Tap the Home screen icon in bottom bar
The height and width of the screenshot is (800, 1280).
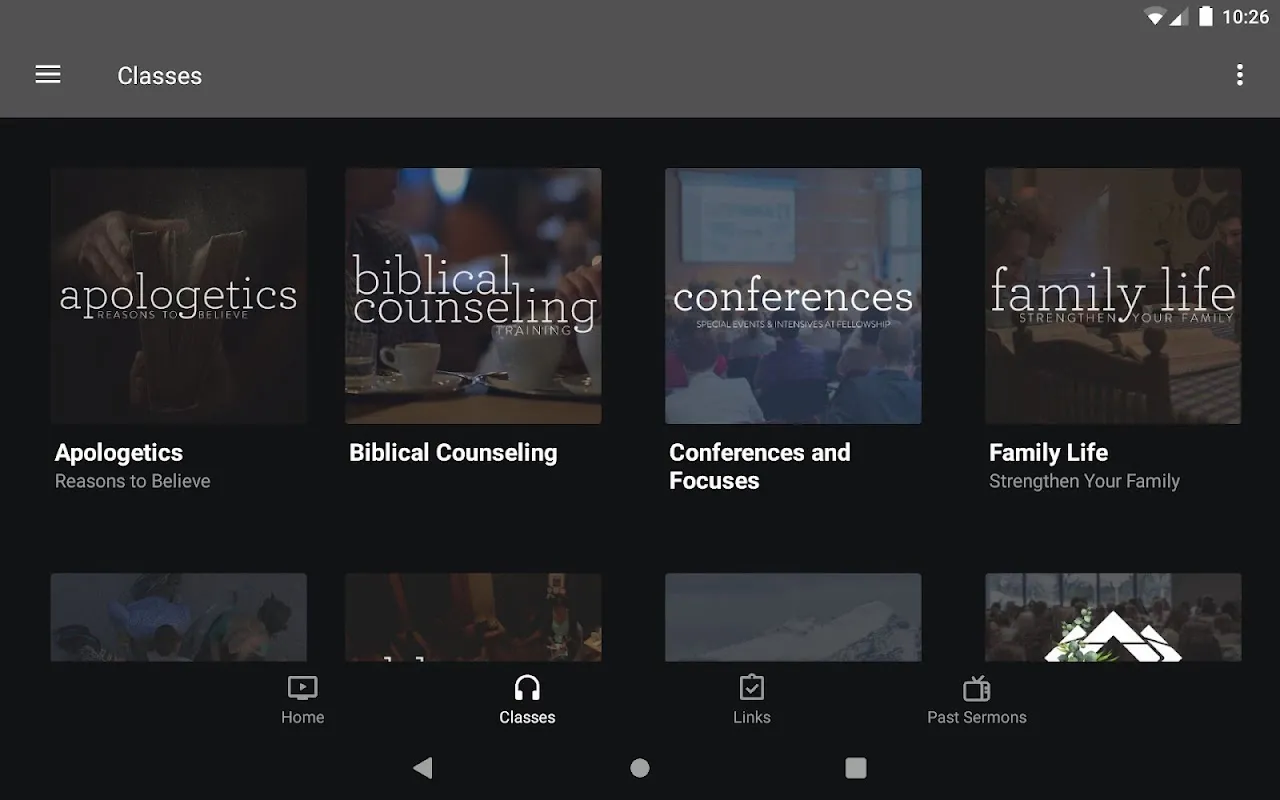[x=302, y=688]
